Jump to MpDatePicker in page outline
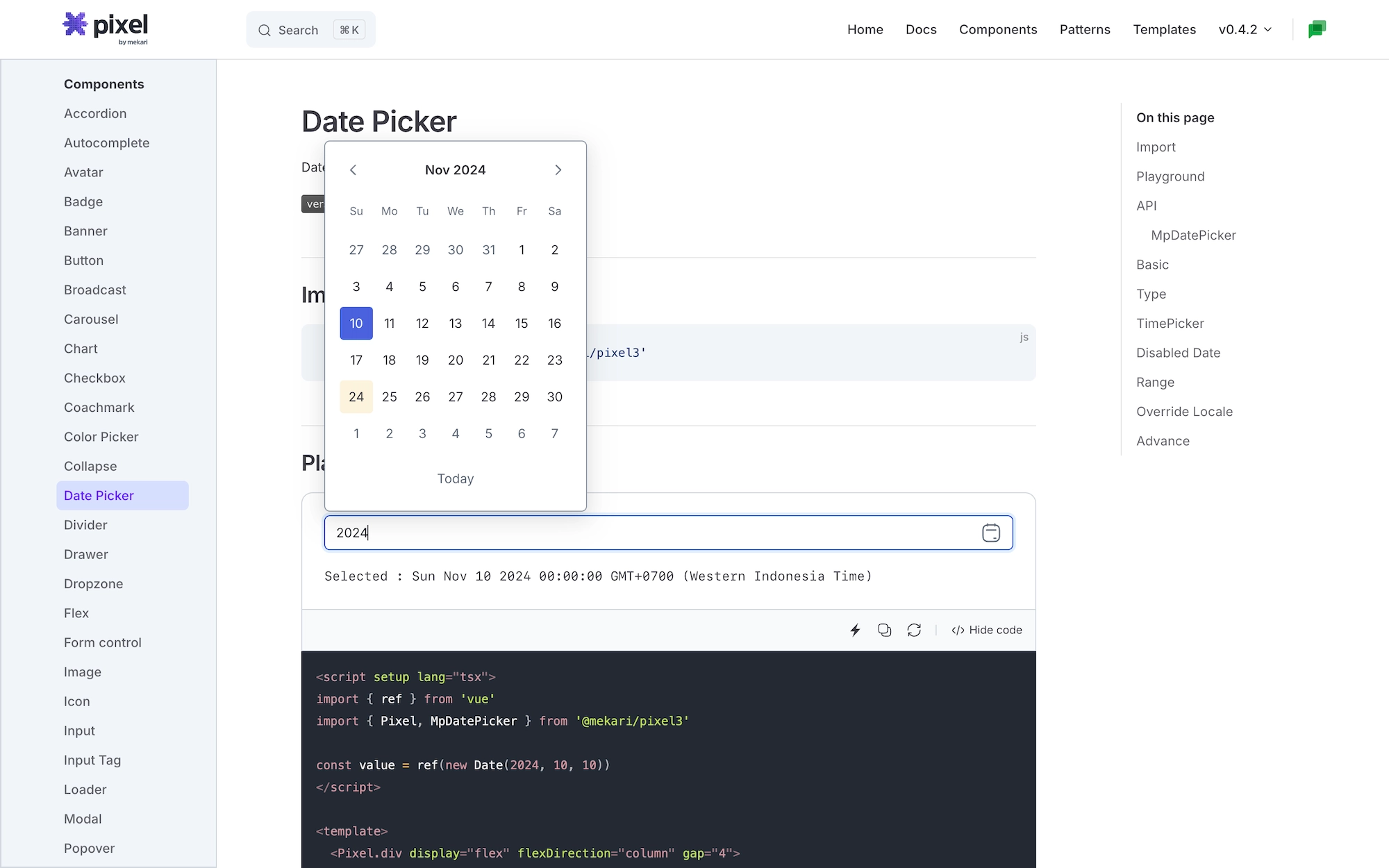Image resolution: width=1389 pixels, height=868 pixels. click(x=1193, y=235)
